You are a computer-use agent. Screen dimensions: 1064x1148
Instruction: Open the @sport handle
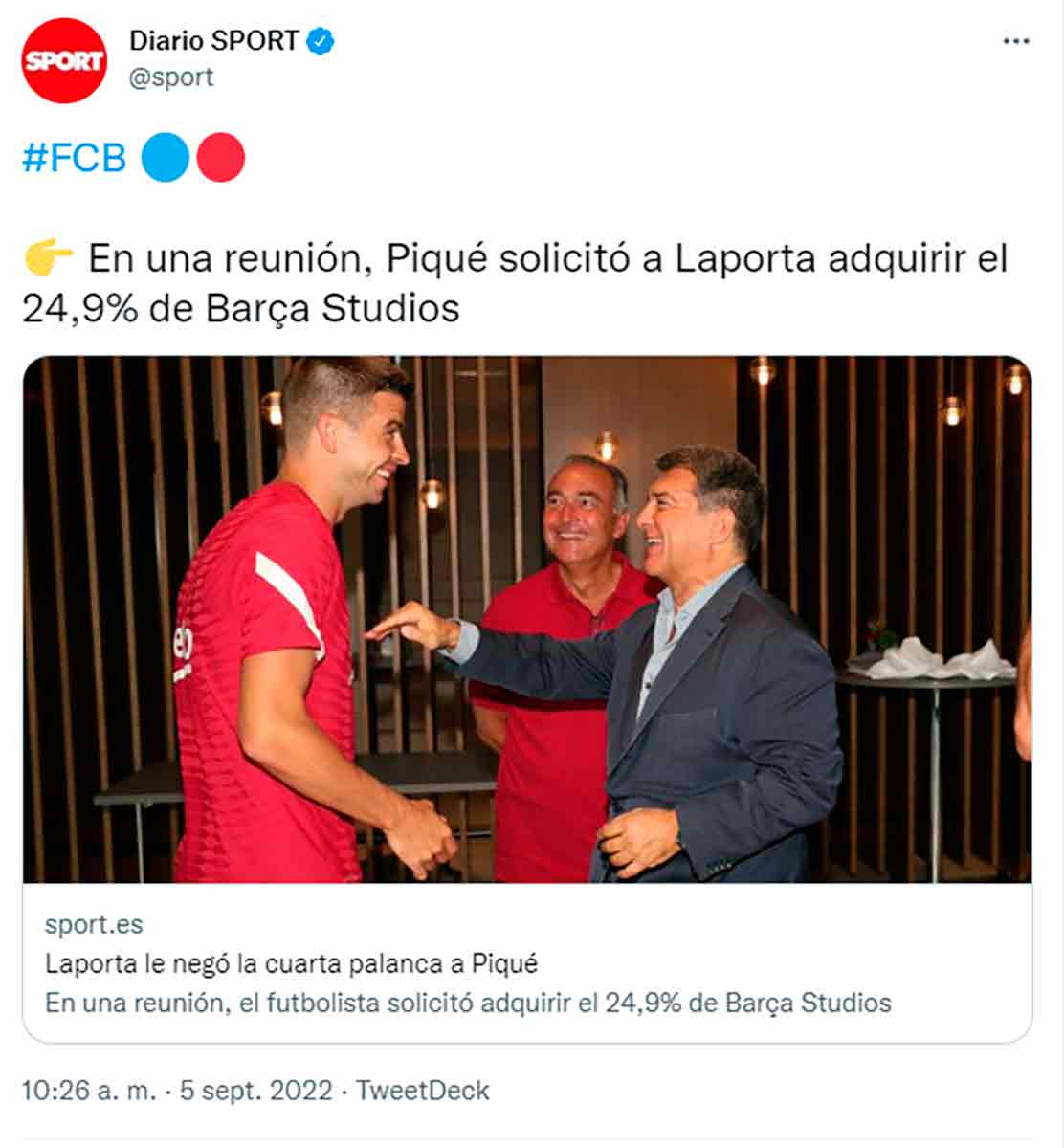click(171, 77)
